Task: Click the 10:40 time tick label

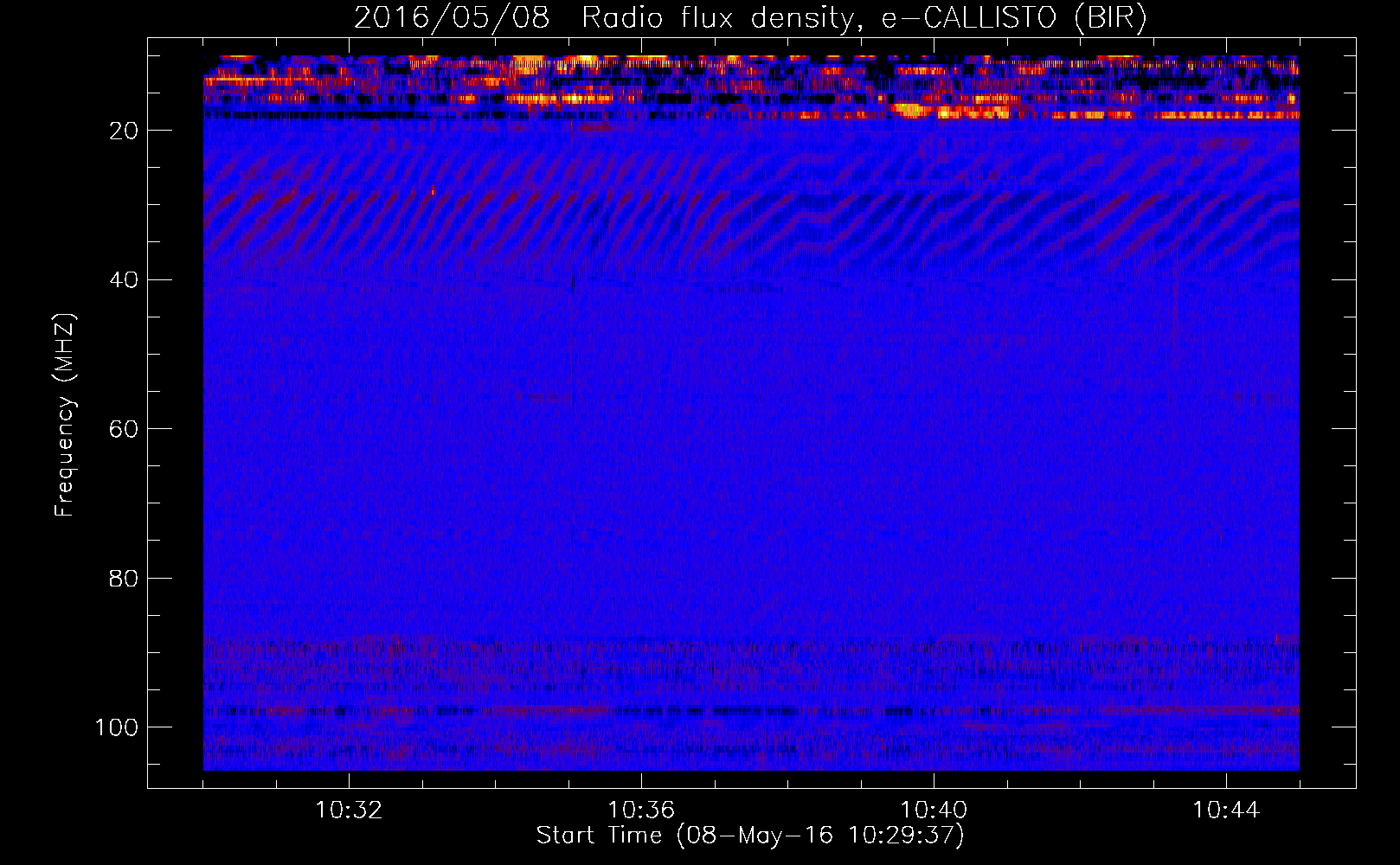Action: (x=934, y=811)
